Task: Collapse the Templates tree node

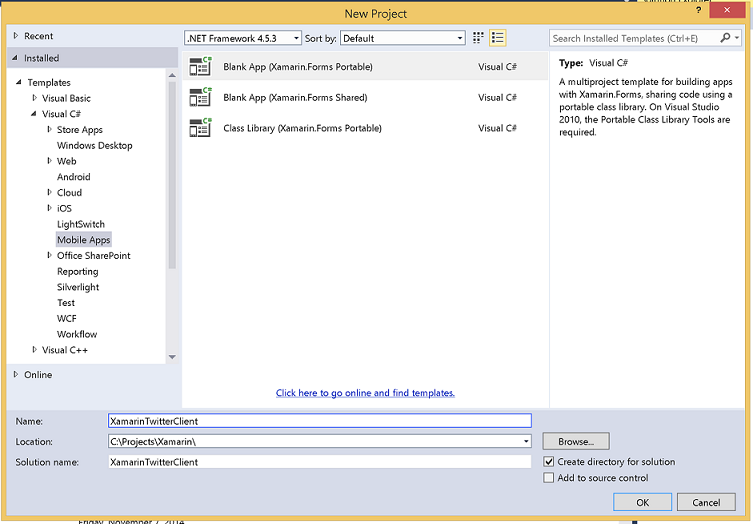Action: [x=19, y=82]
